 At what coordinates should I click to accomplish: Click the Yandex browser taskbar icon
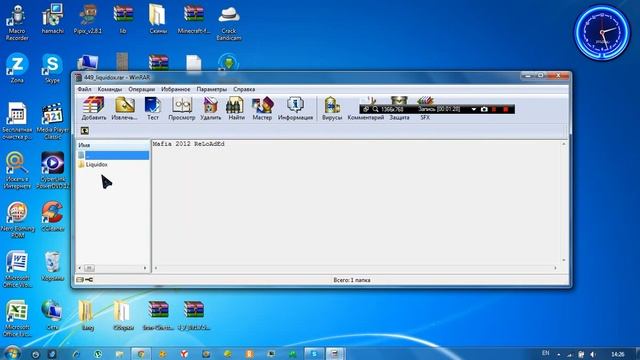184,354
